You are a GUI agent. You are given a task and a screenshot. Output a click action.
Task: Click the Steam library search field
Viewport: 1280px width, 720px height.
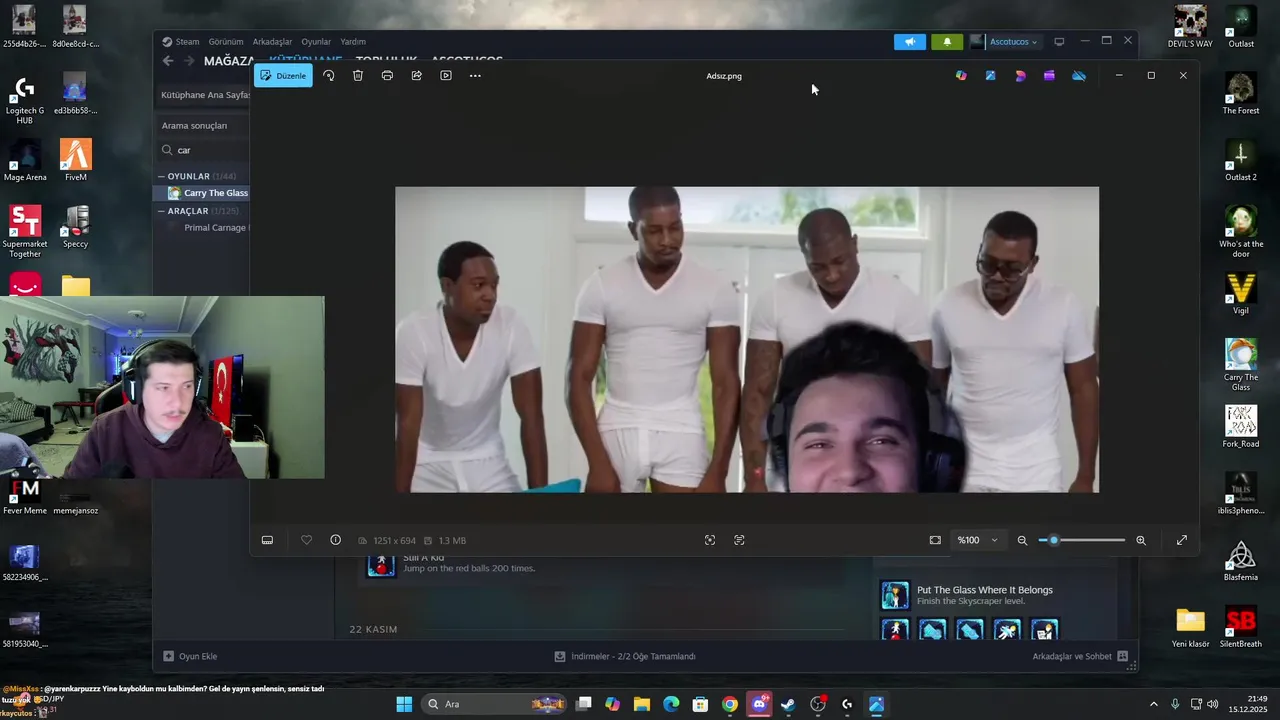pyautogui.click(x=205, y=150)
